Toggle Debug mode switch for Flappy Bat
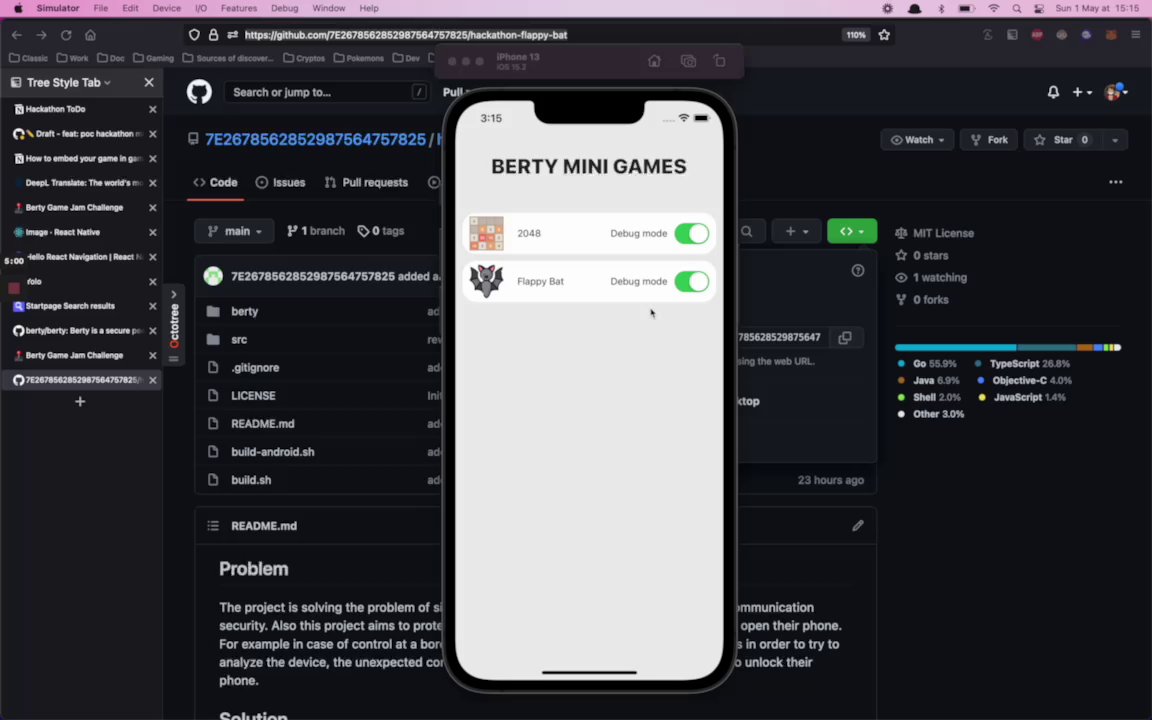The image size is (1152, 720). pos(691,281)
